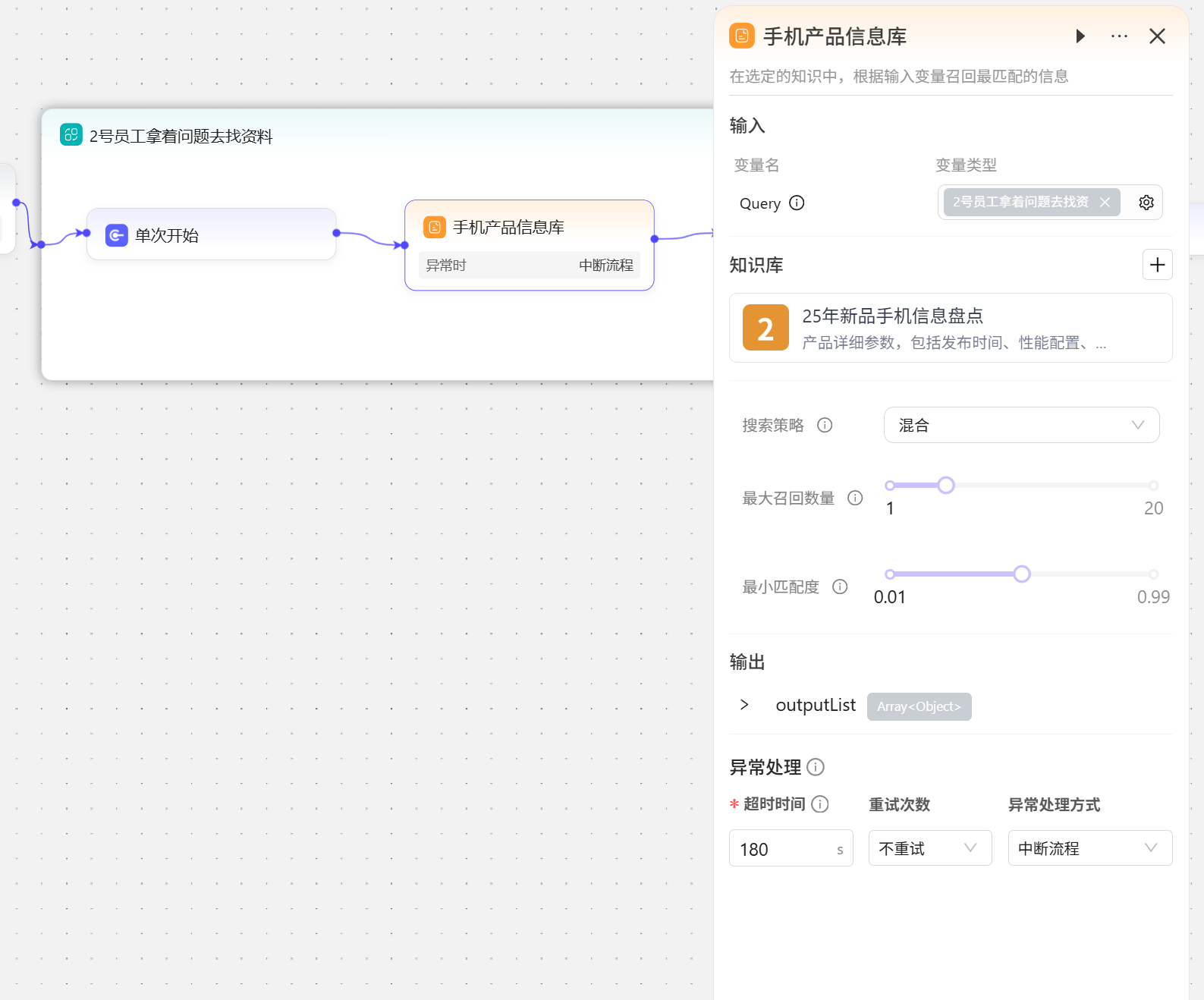Select the 25年新品手机信息盘点 knowledge base card

pyautogui.click(x=950, y=328)
